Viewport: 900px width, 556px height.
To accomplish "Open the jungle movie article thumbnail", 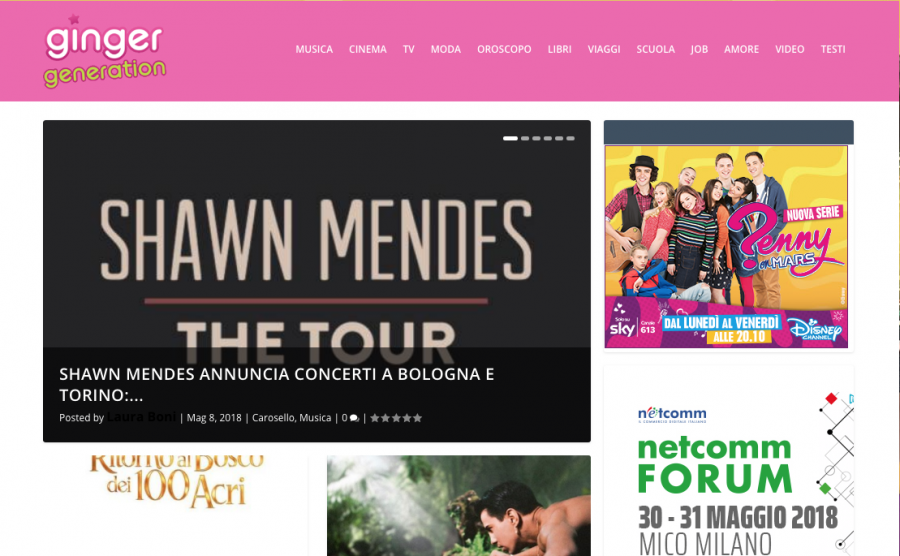I will pos(459,506).
